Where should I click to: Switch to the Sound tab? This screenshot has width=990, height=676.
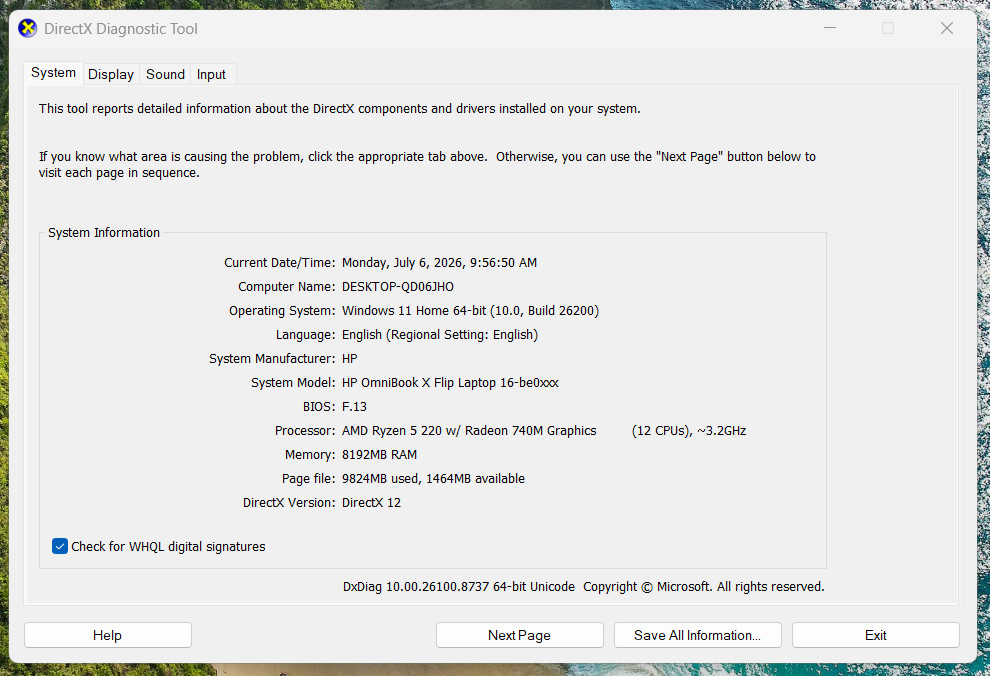(x=165, y=74)
